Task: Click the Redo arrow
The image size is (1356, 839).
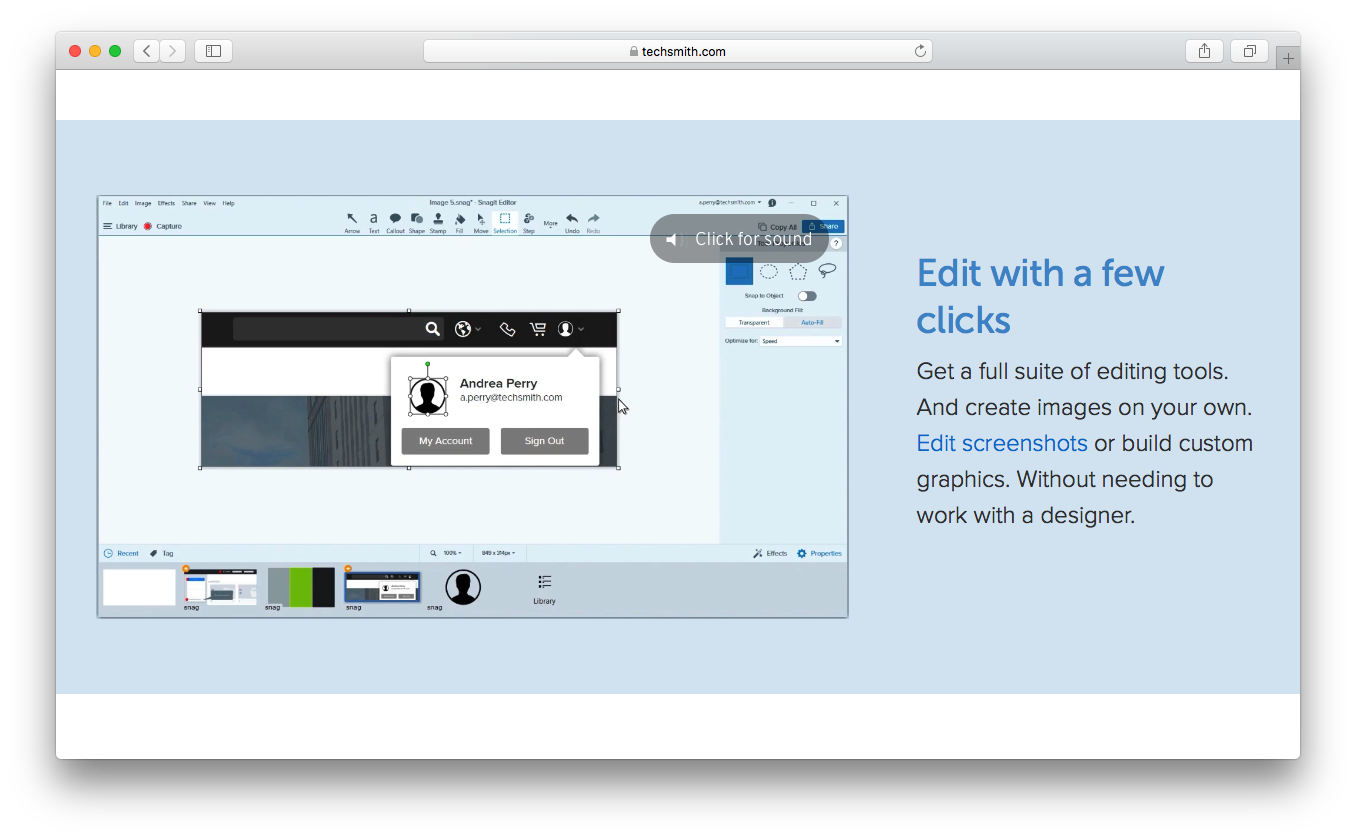Action: click(x=593, y=222)
